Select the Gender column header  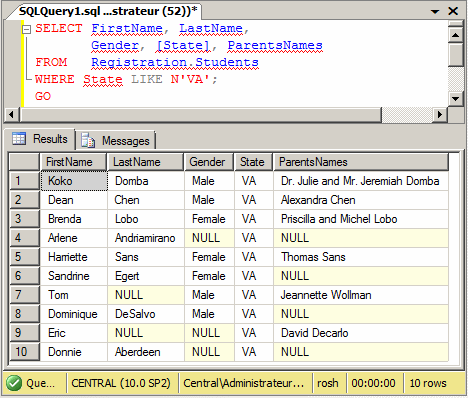click(x=209, y=162)
